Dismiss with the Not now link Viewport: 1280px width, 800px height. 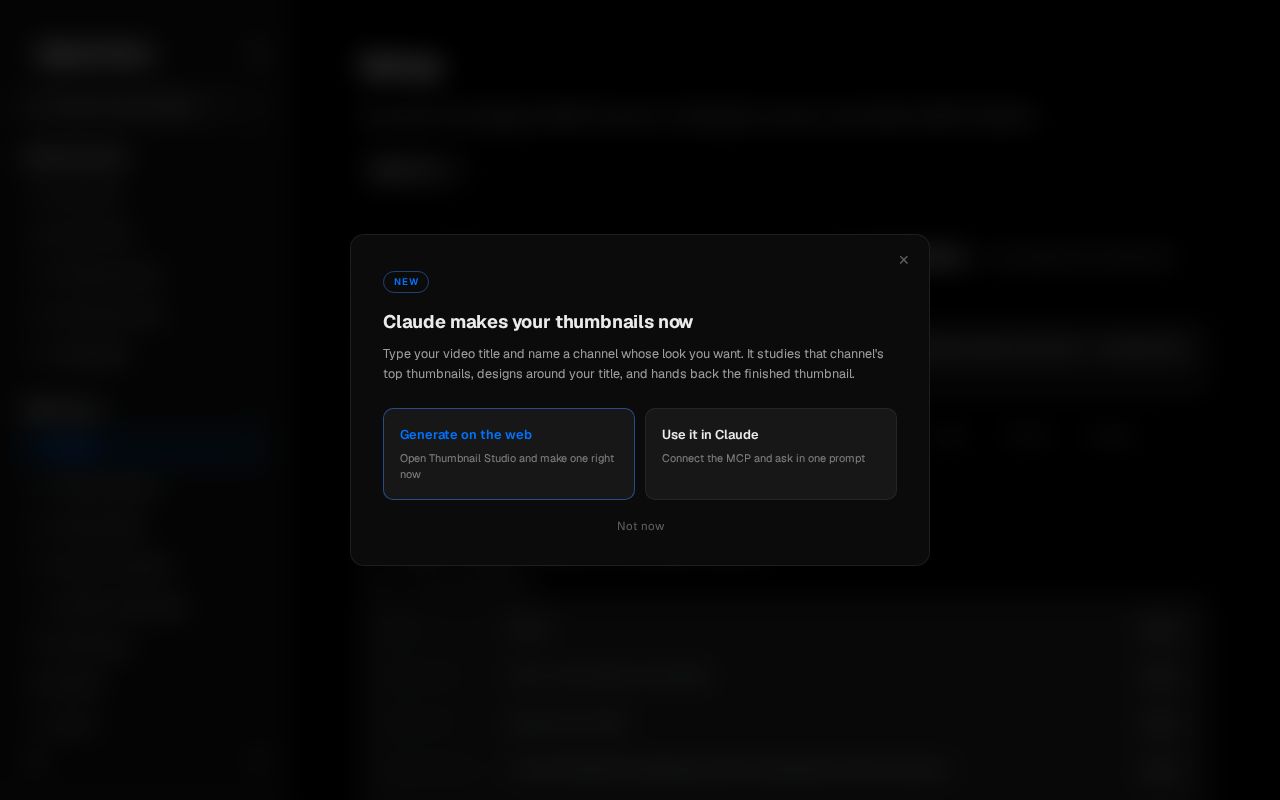(x=640, y=526)
